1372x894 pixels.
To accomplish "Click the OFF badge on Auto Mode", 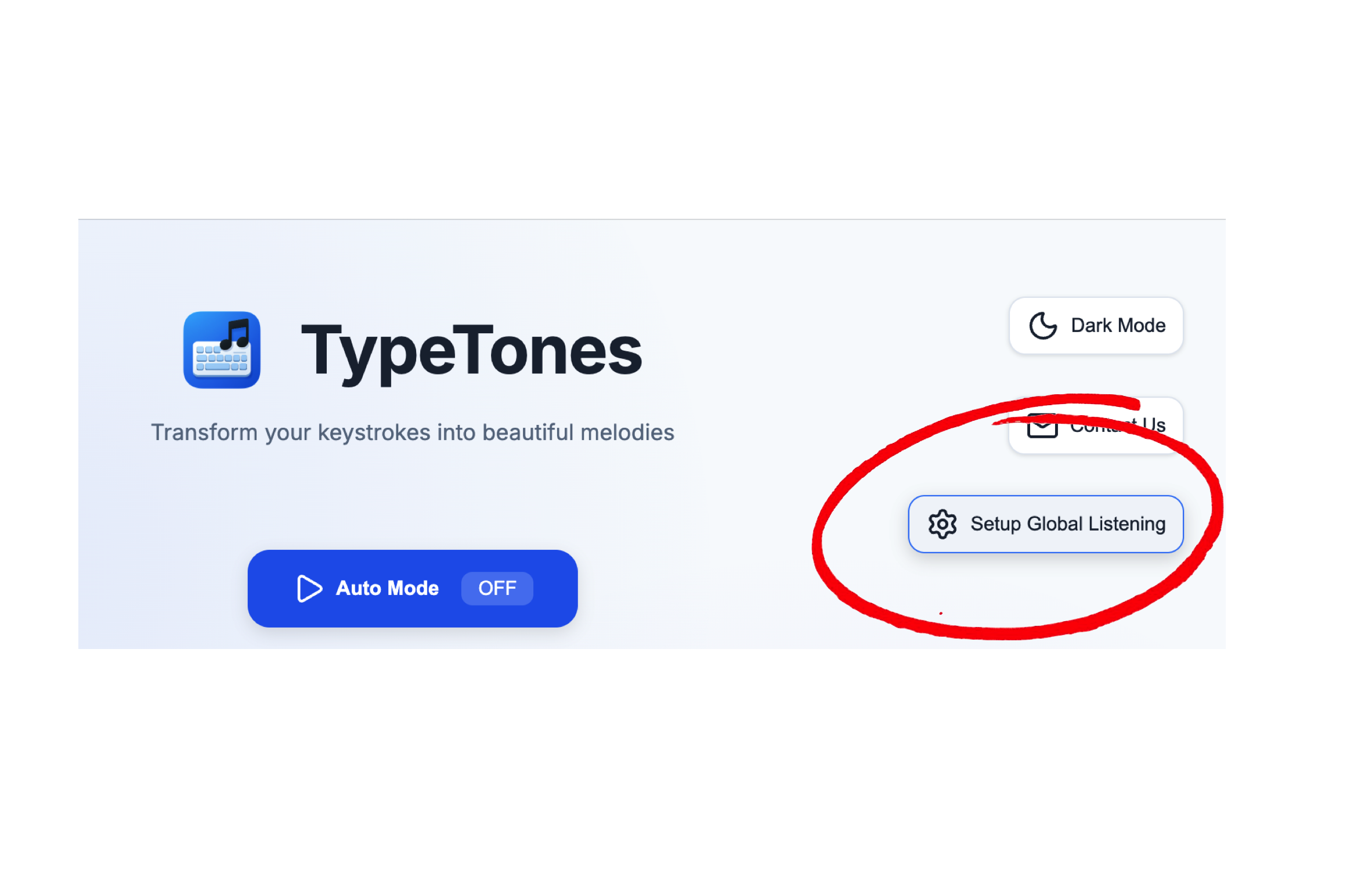I will [496, 588].
